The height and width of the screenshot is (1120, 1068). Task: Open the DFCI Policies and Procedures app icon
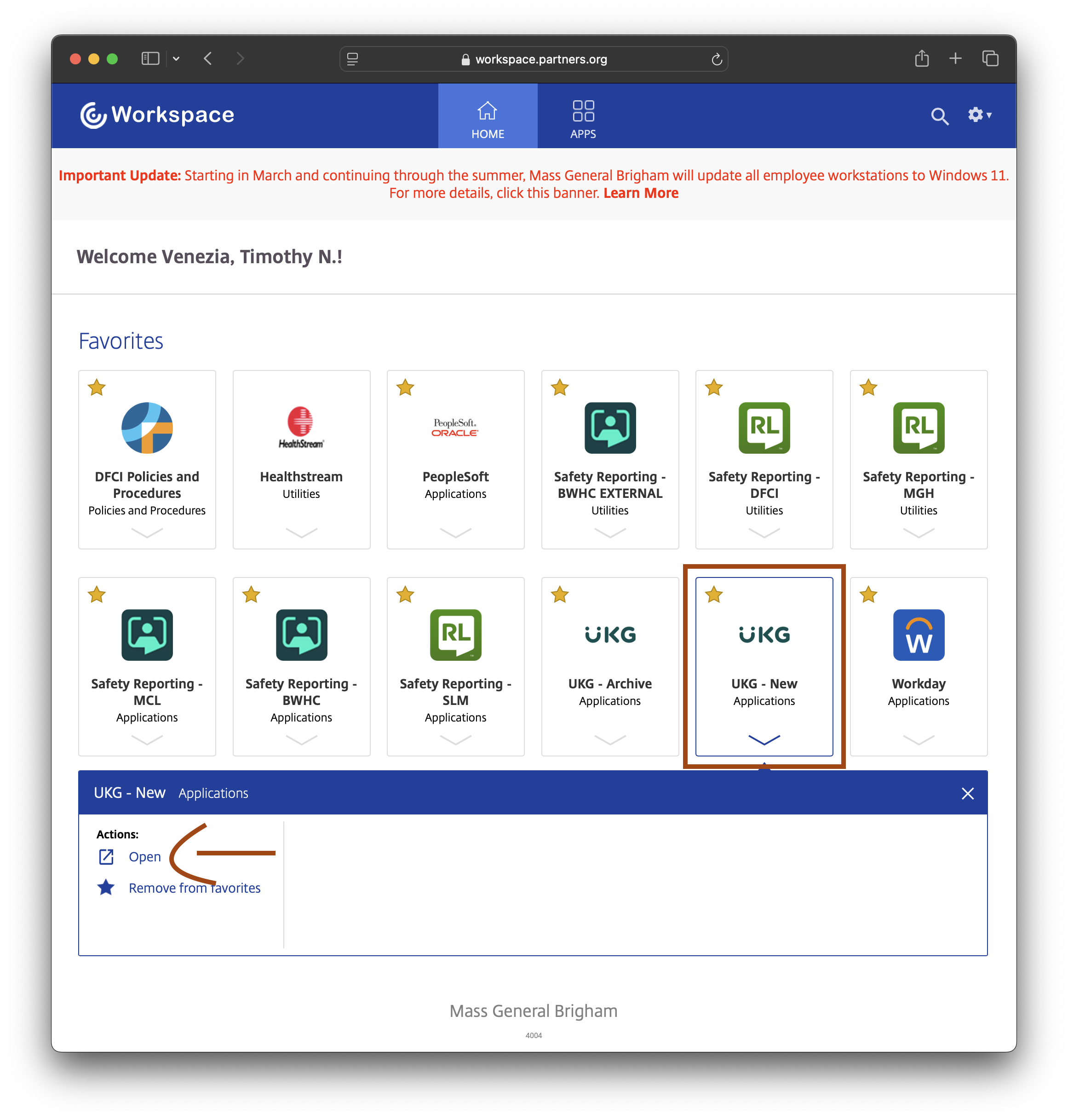tap(147, 427)
